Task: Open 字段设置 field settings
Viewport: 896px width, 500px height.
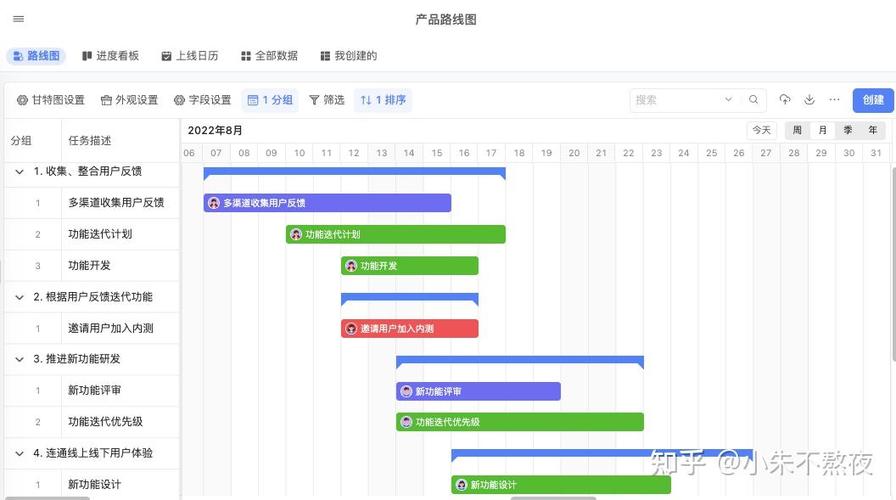Action: click(202, 100)
